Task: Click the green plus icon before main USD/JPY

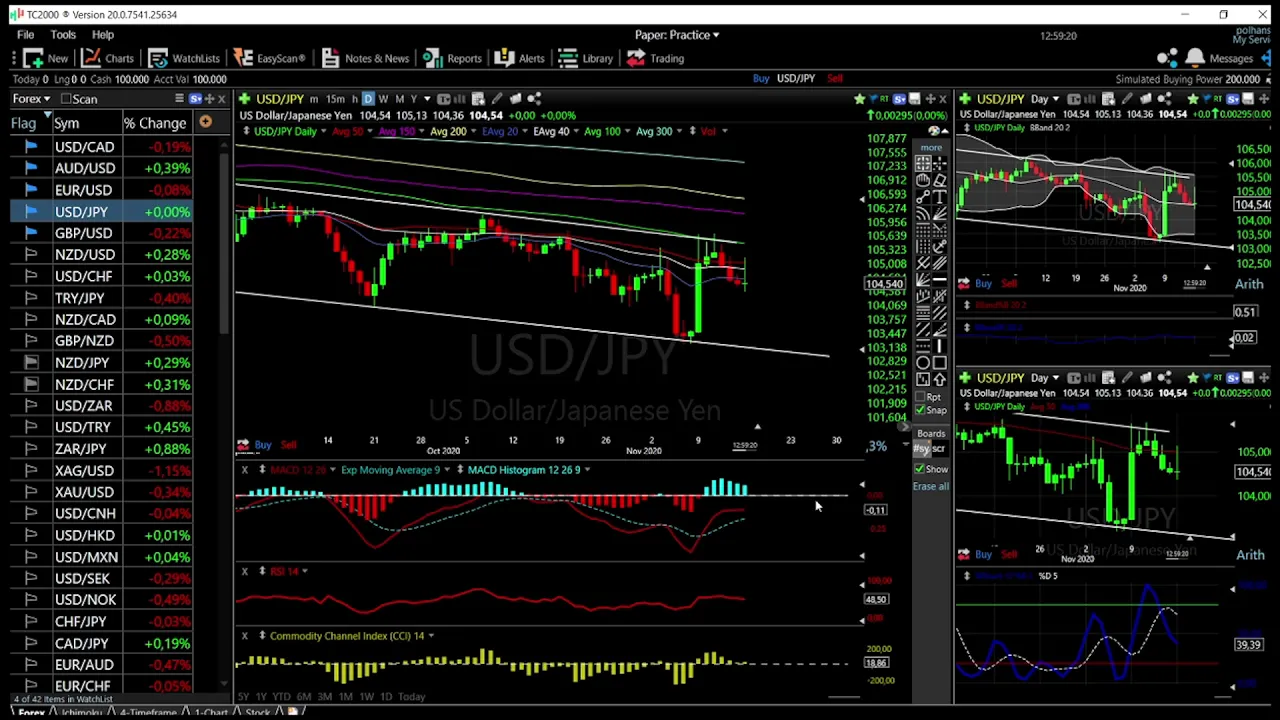Action: [245, 99]
